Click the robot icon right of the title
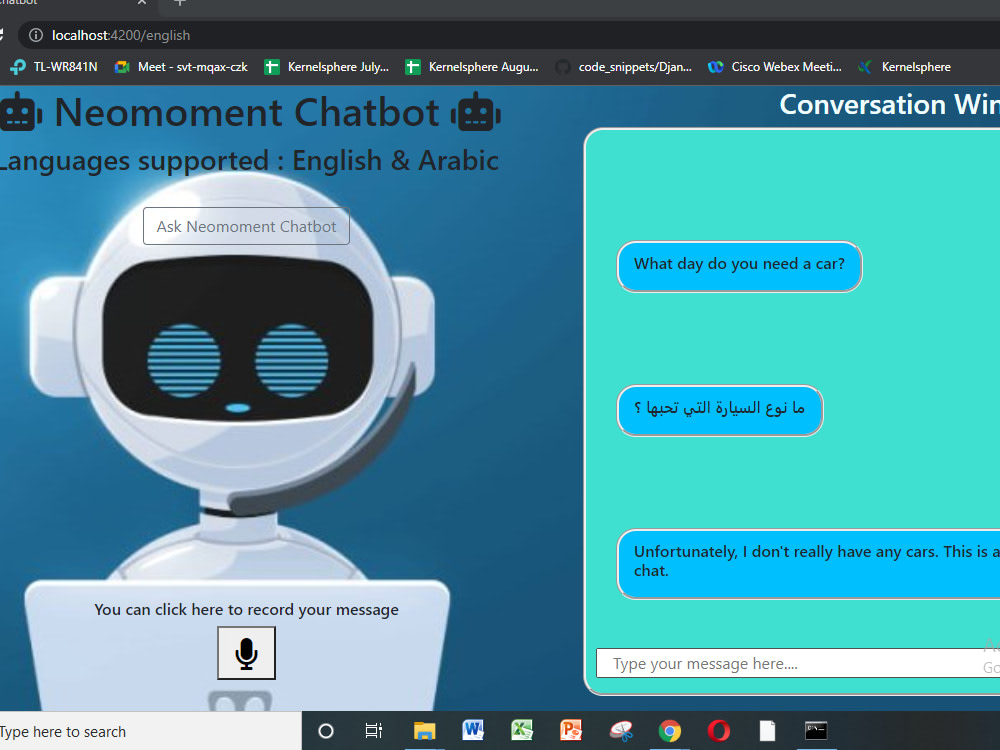Viewport: 1000px width, 750px height. pos(477,112)
